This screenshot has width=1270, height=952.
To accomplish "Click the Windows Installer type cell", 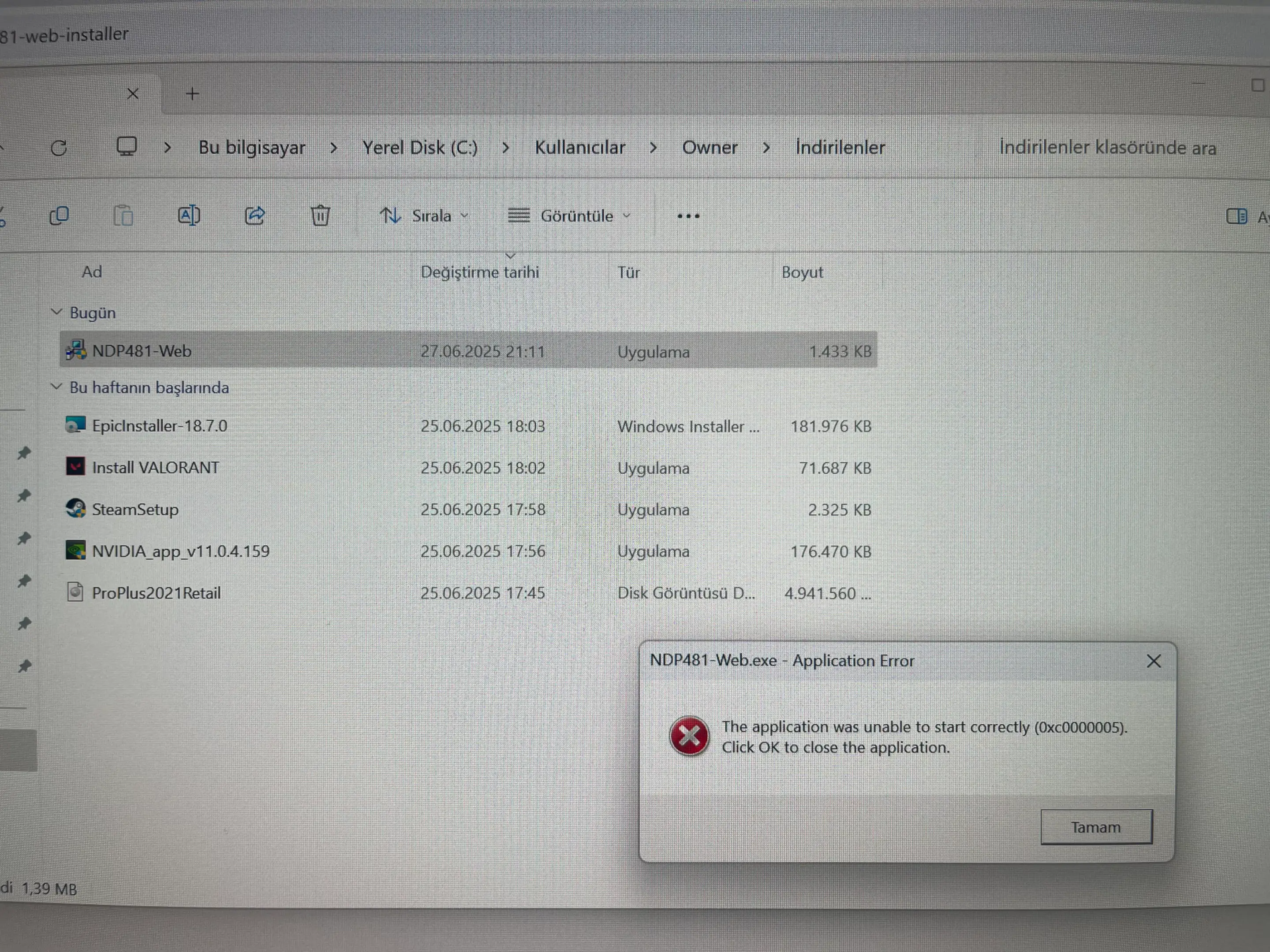I will point(688,426).
